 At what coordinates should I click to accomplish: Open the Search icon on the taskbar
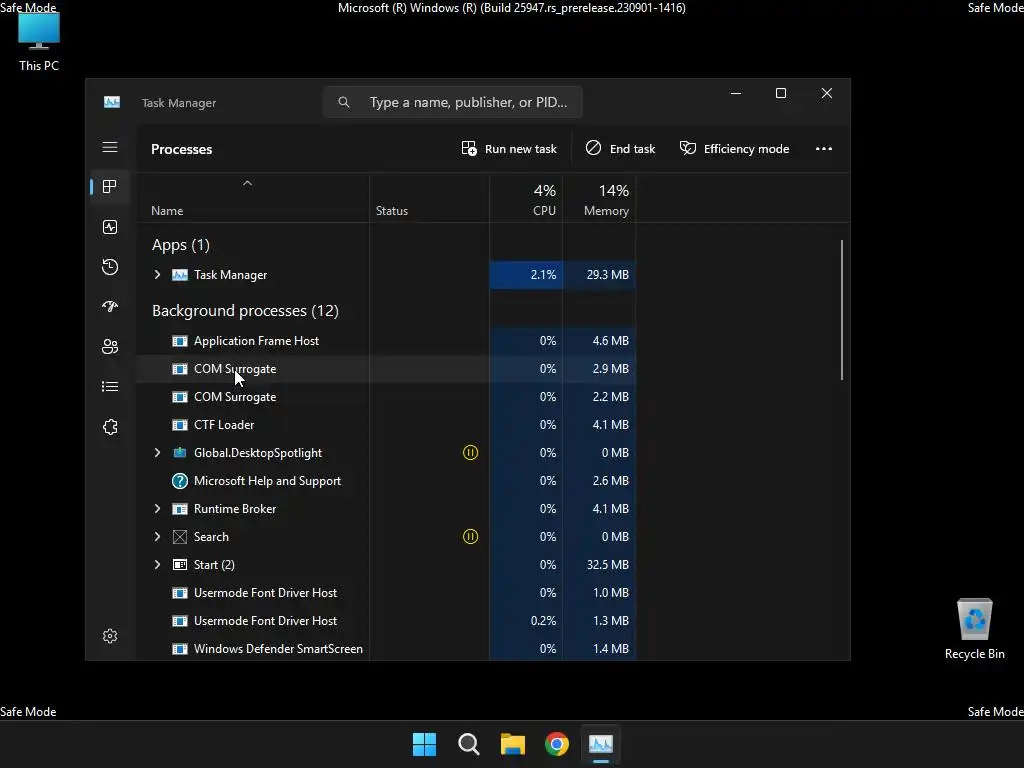pos(468,744)
